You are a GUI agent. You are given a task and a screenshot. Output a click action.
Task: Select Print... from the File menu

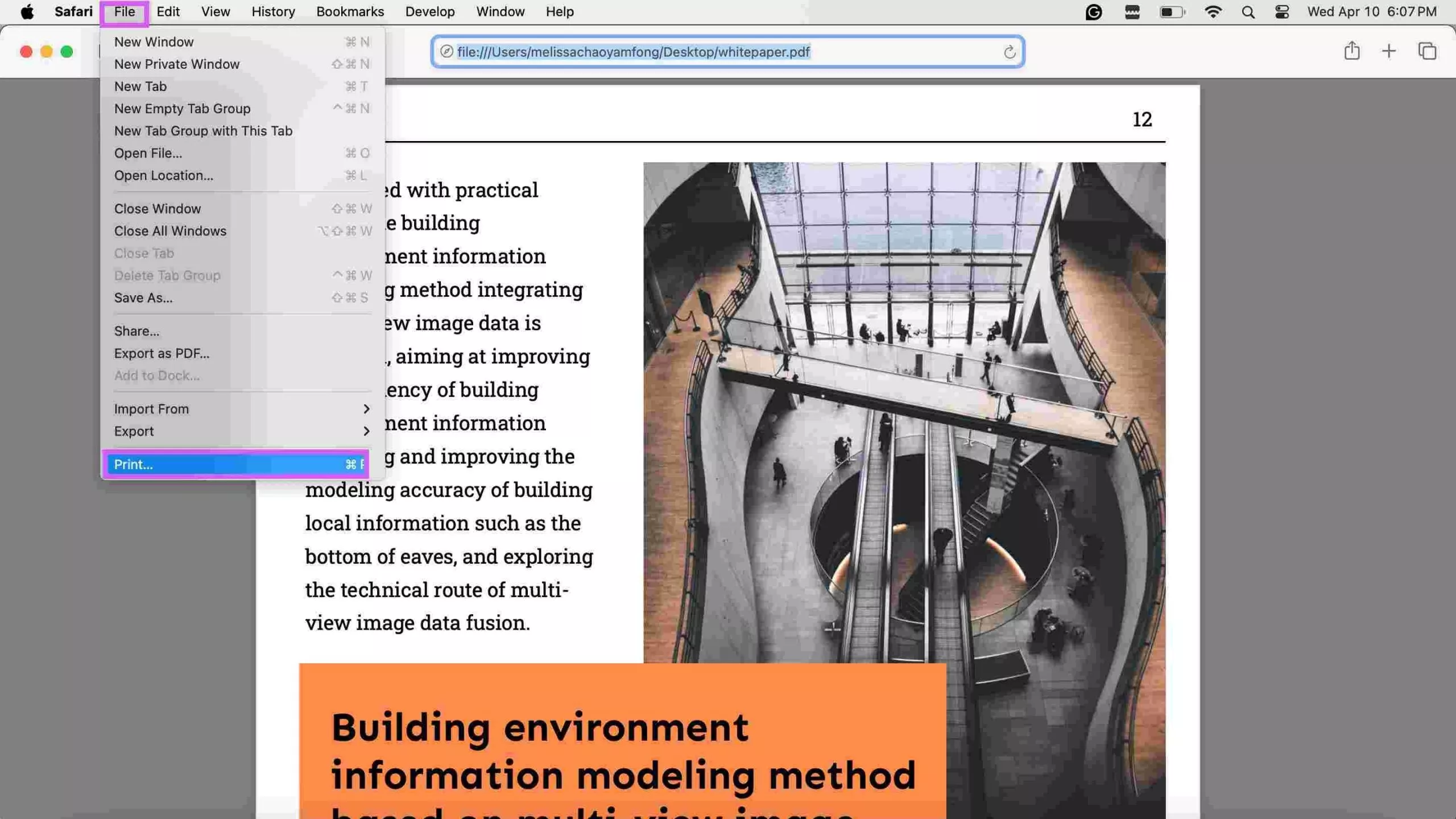(x=133, y=464)
